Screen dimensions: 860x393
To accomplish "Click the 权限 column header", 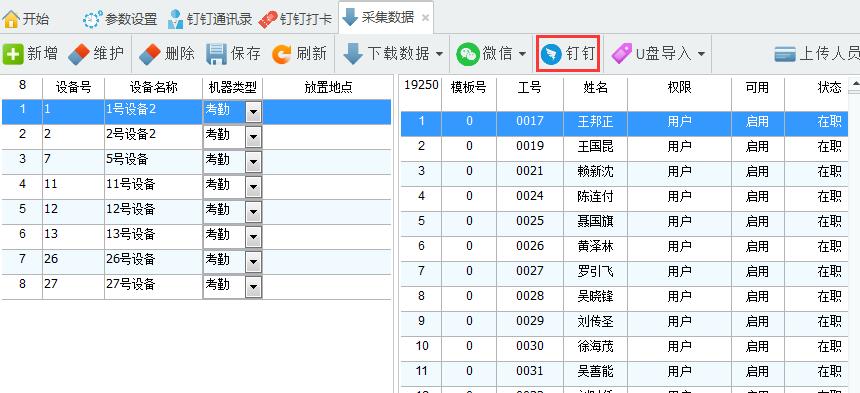I will coord(679,87).
